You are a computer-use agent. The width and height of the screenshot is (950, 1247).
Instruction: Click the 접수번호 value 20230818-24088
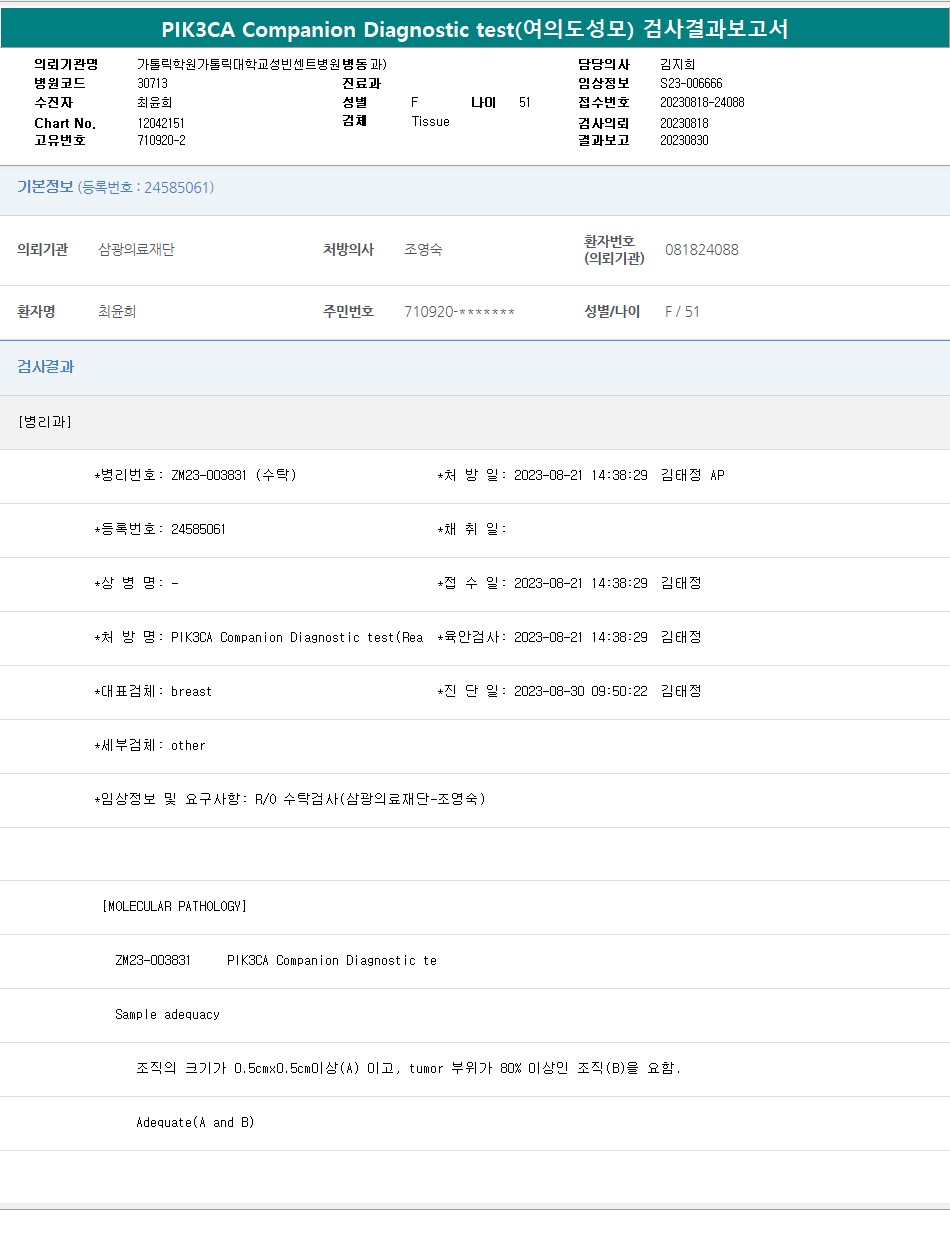click(x=702, y=103)
